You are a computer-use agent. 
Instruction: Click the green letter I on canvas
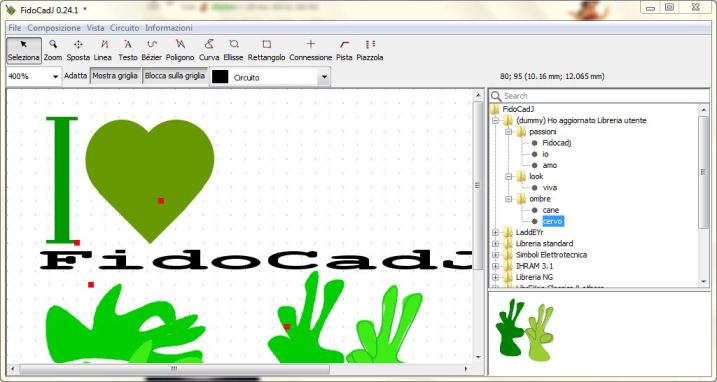pyautogui.click(x=62, y=180)
